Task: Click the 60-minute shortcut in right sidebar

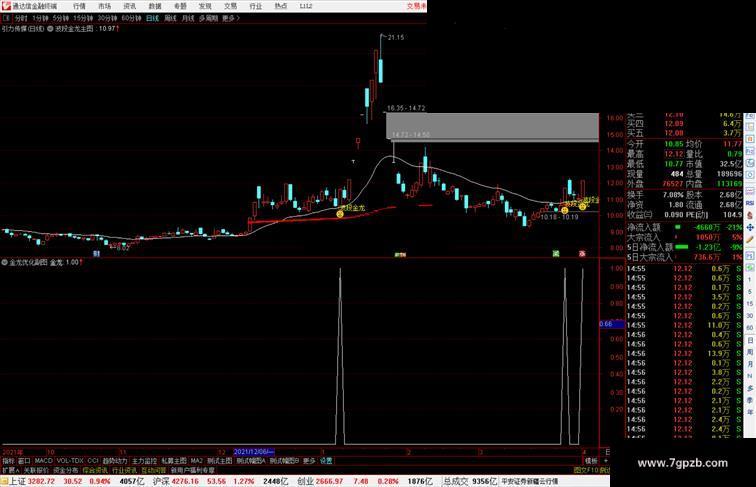Action: [x=750, y=328]
